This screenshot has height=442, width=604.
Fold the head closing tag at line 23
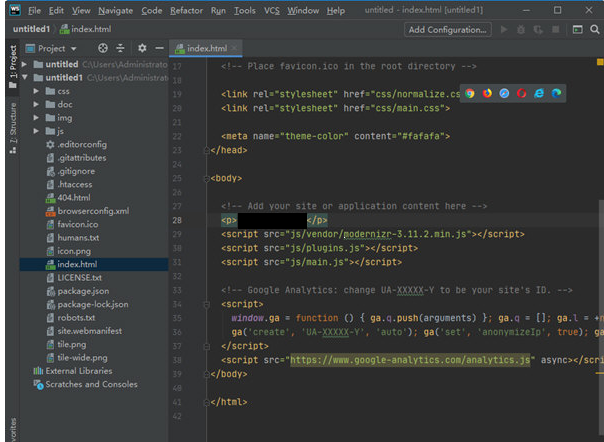click(x=206, y=150)
